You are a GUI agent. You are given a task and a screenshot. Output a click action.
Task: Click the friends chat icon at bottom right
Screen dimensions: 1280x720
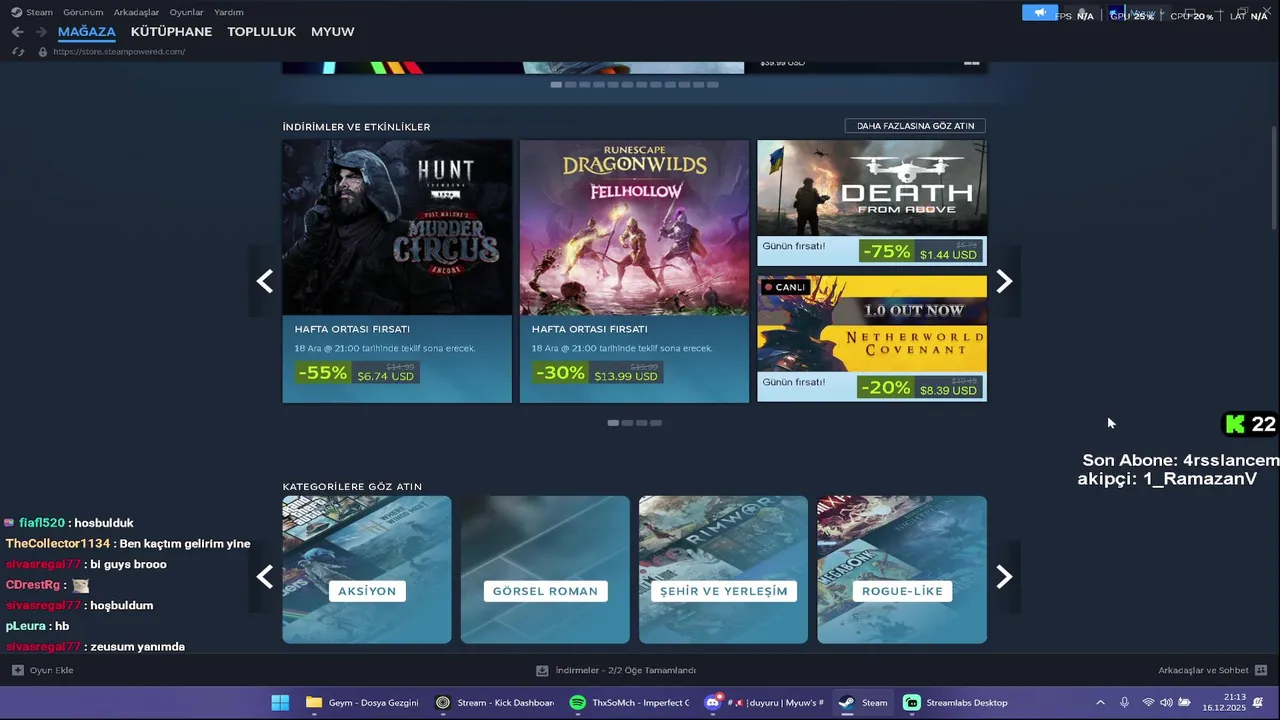[1261, 670]
